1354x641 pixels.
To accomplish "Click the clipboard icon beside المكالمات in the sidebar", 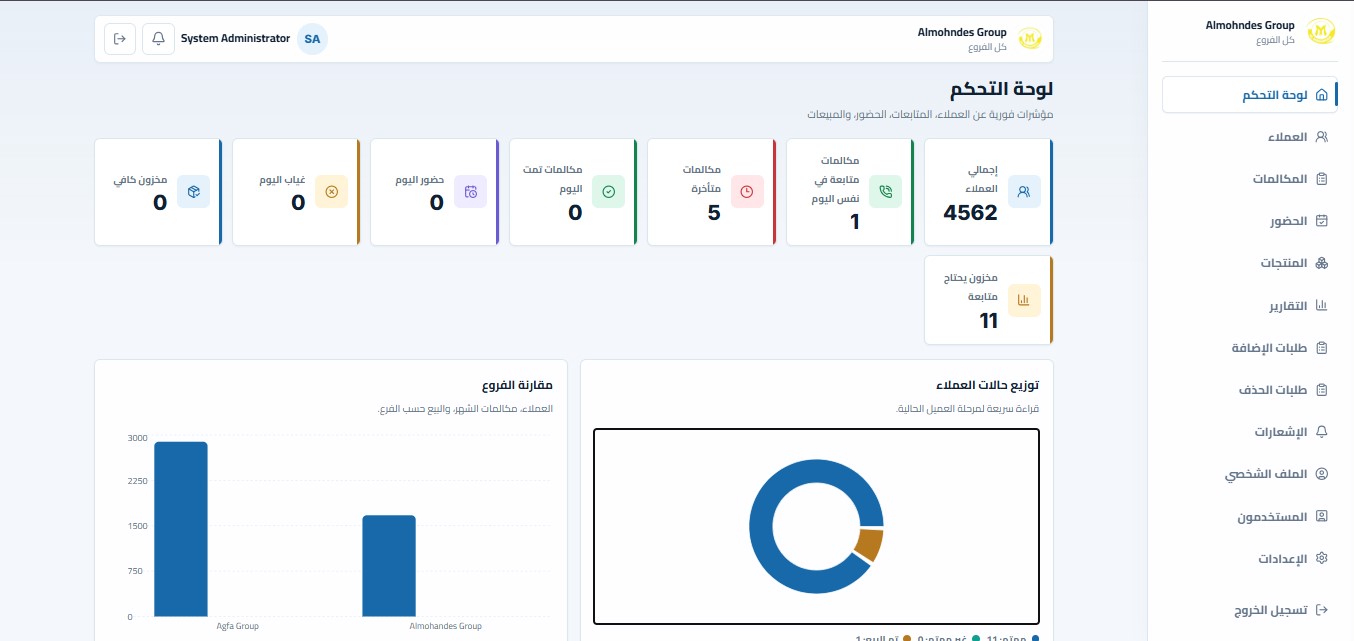I will (1321, 179).
